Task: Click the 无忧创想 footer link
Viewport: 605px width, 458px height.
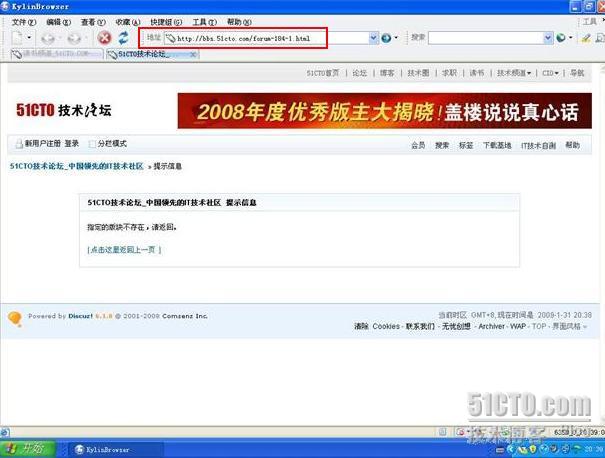Action: (456, 326)
